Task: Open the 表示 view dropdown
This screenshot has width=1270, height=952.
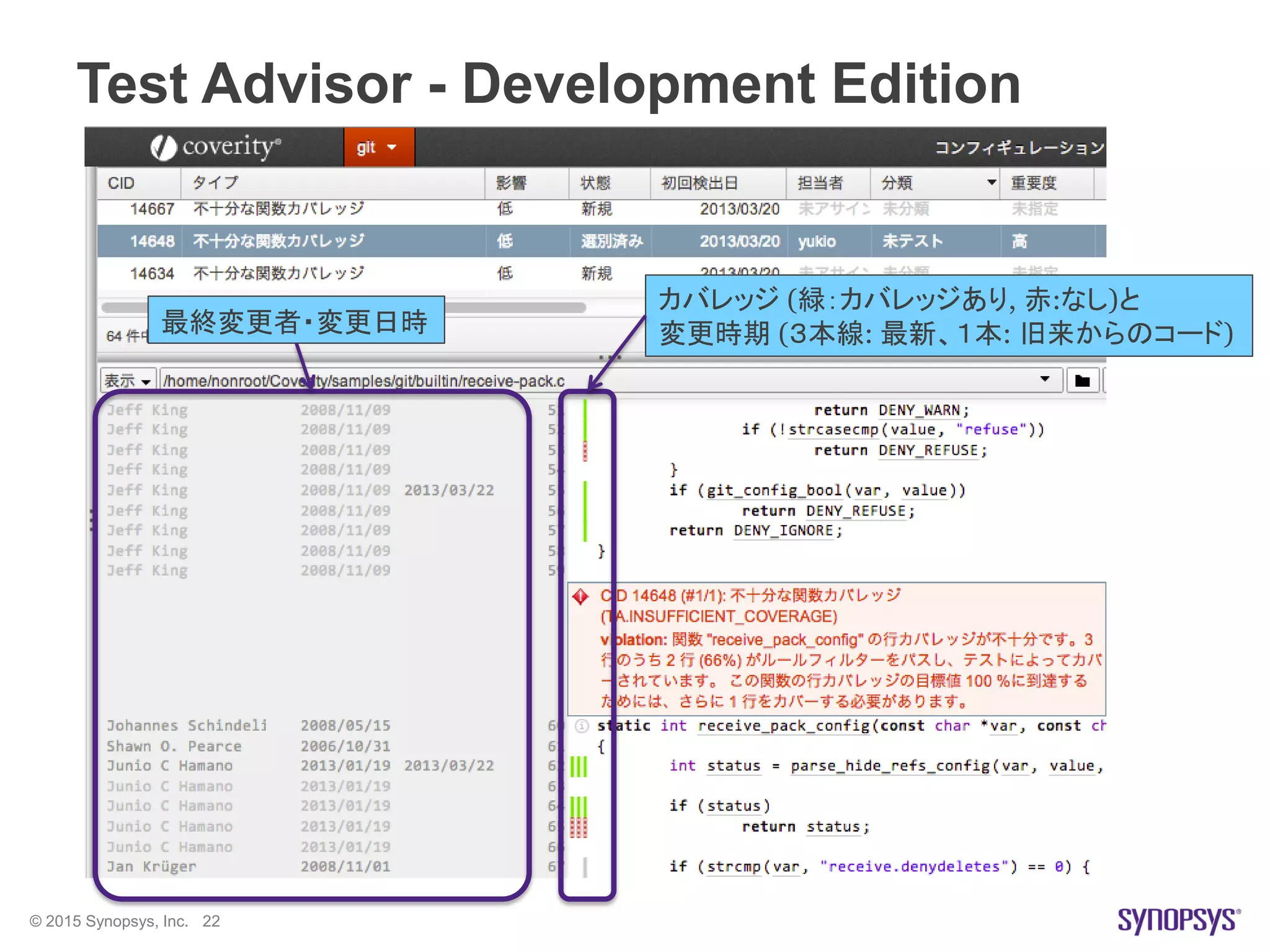Action: (x=127, y=381)
